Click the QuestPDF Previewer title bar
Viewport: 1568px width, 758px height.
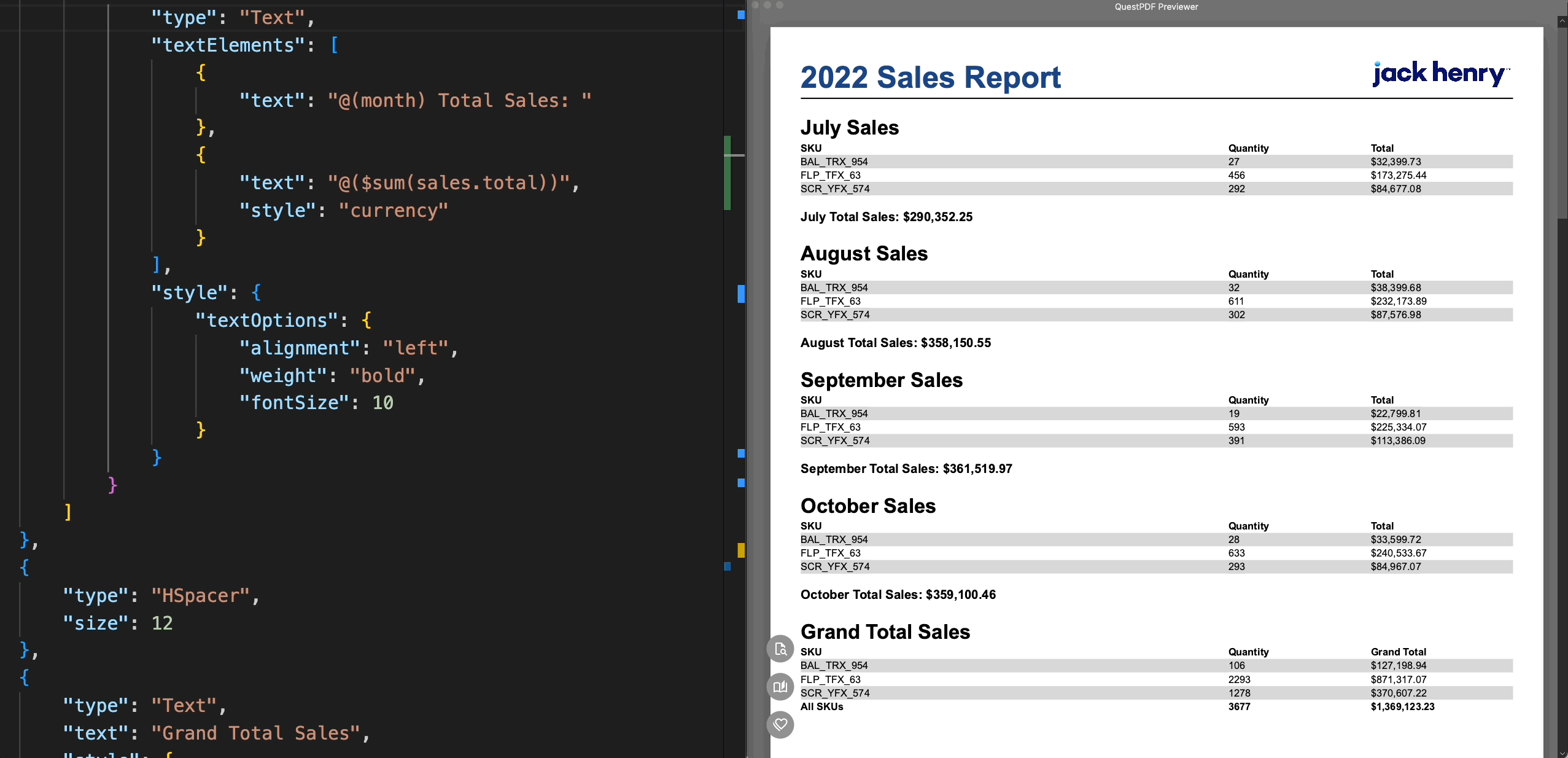click(x=1156, y=7)
